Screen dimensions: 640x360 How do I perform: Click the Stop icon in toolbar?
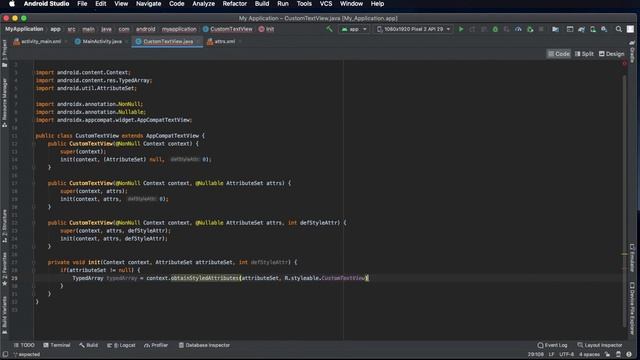(541, 29)
